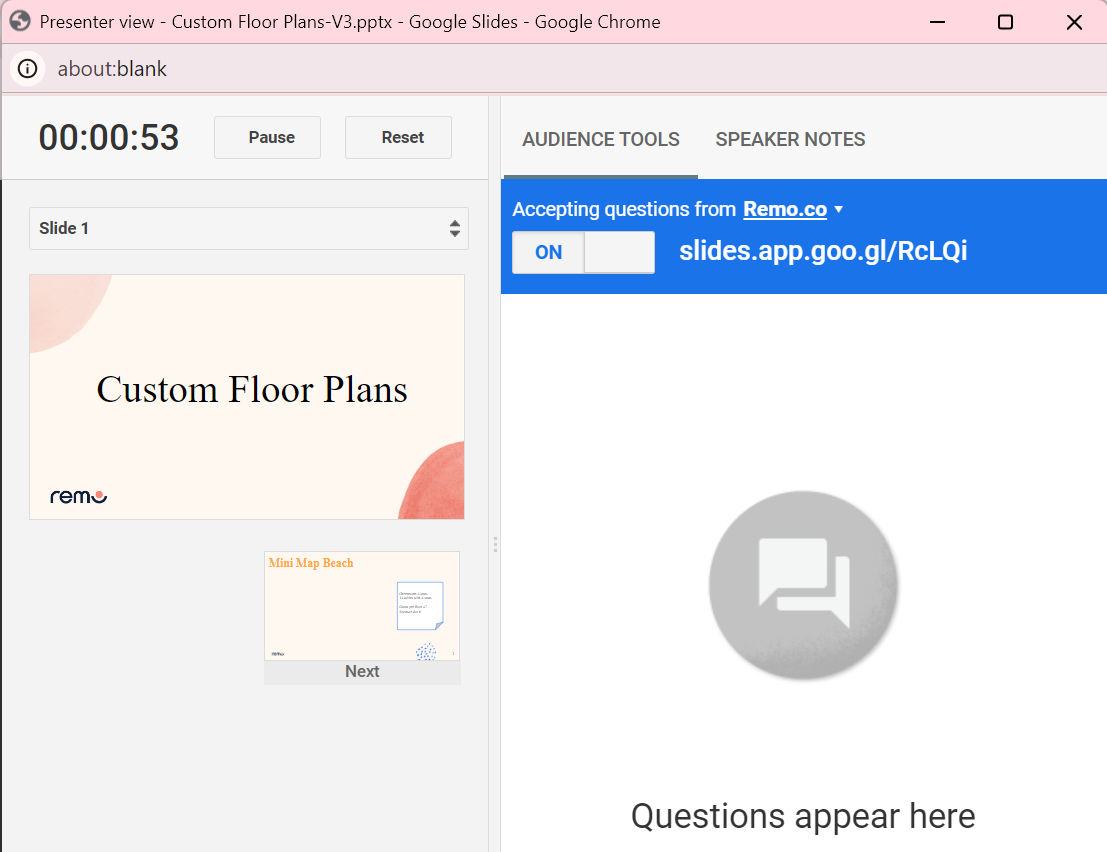
Task: Click the Next label under thumbnail
Action: [361, 671]
